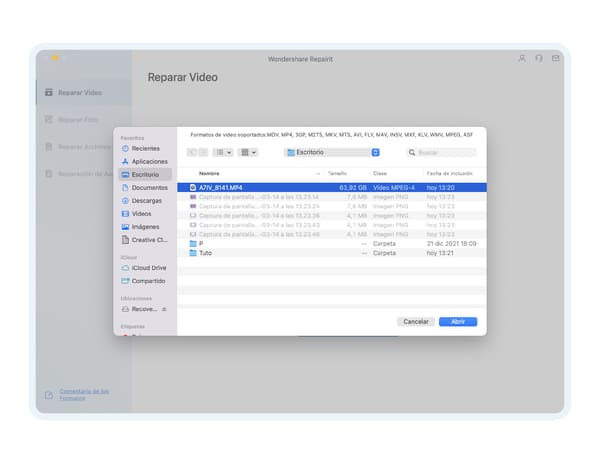The width and height of the screenshot is (600, 463).
Task: Click the Buscar search field
Action: [441, 152]
